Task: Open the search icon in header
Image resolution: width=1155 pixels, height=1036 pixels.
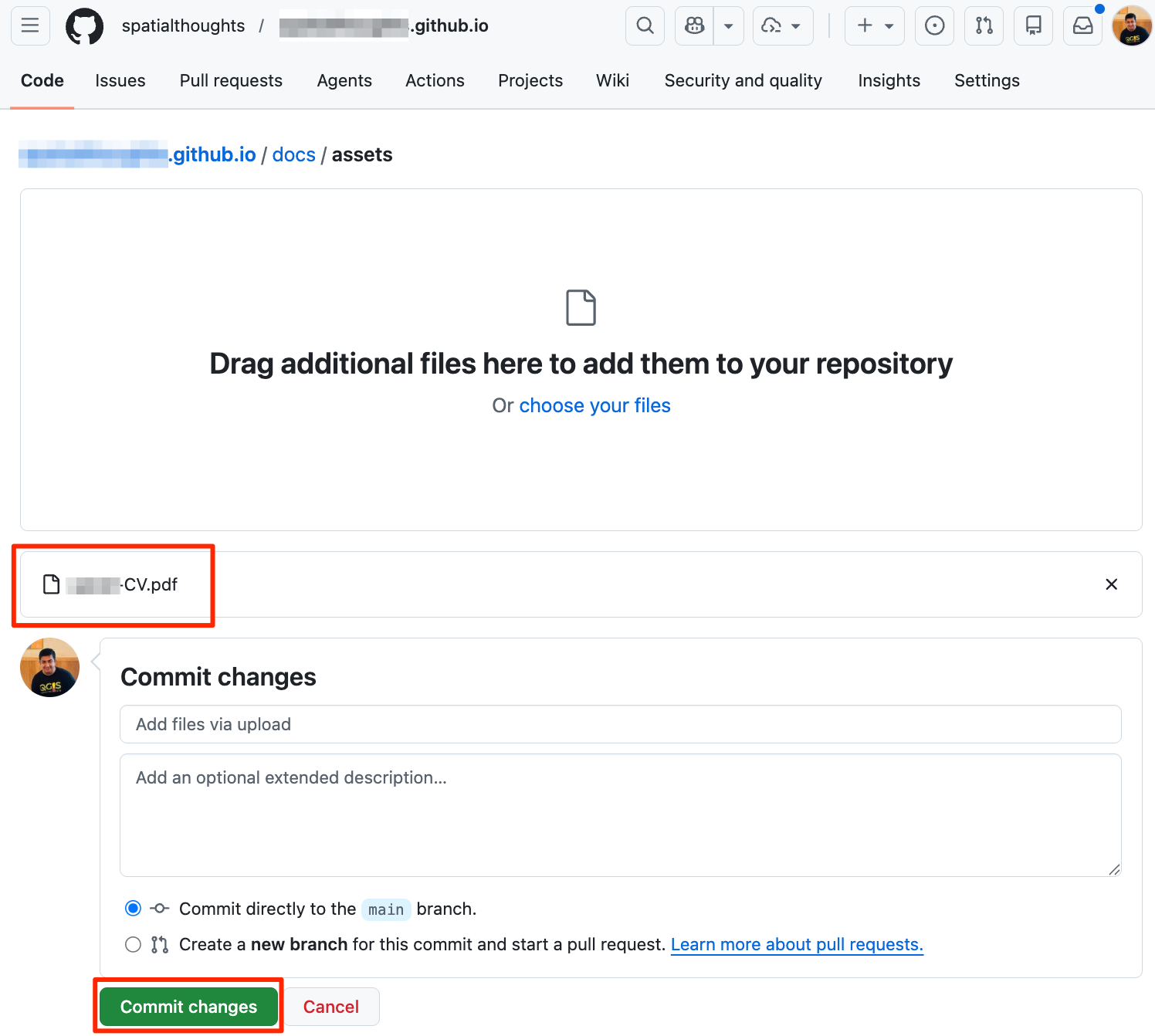Action: click(x=645, y=26)
